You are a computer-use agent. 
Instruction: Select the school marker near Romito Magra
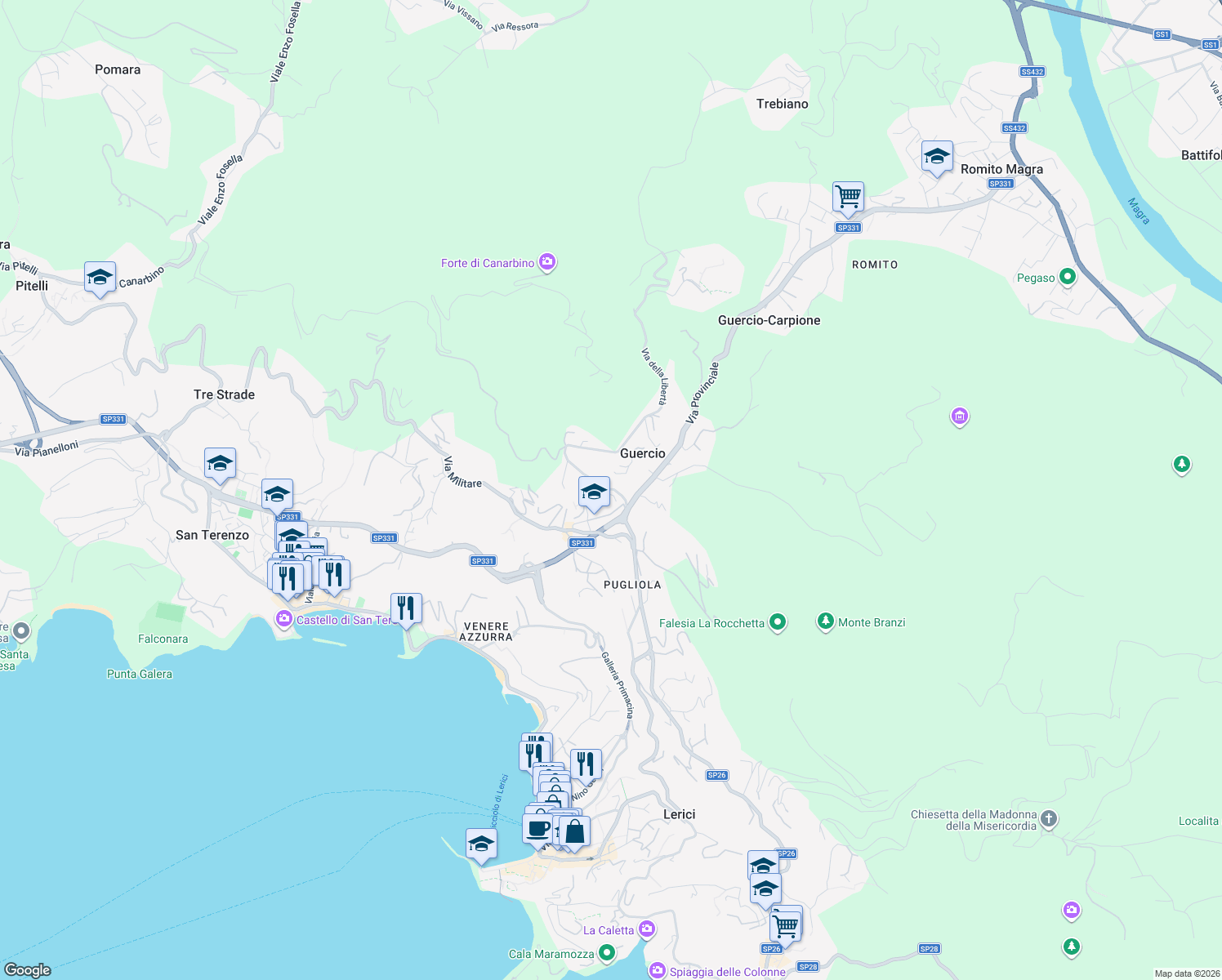click(x=936, y=157)
